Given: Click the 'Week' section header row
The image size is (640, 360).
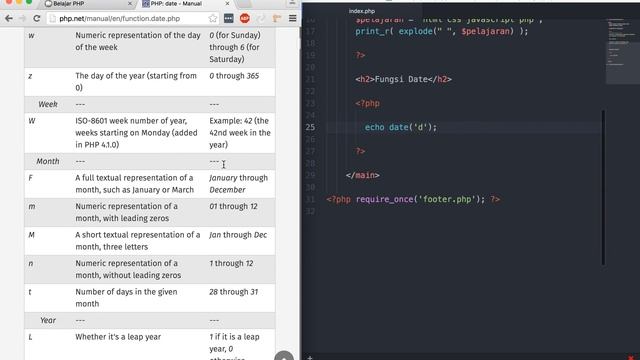Looking at the screenshot, I should click(x=150, y=104).
